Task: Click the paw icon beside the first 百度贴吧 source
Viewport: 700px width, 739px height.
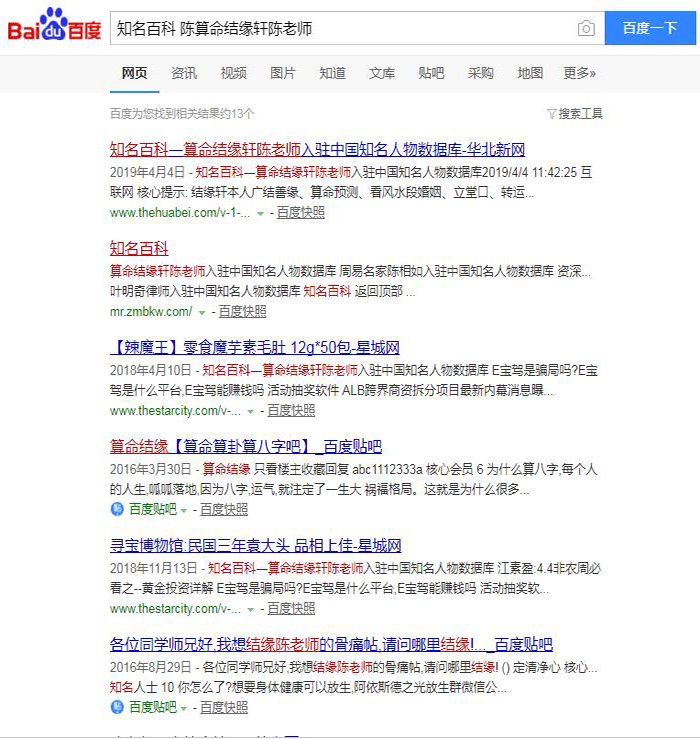Action: pyautogui.click(x=117, y=509)
